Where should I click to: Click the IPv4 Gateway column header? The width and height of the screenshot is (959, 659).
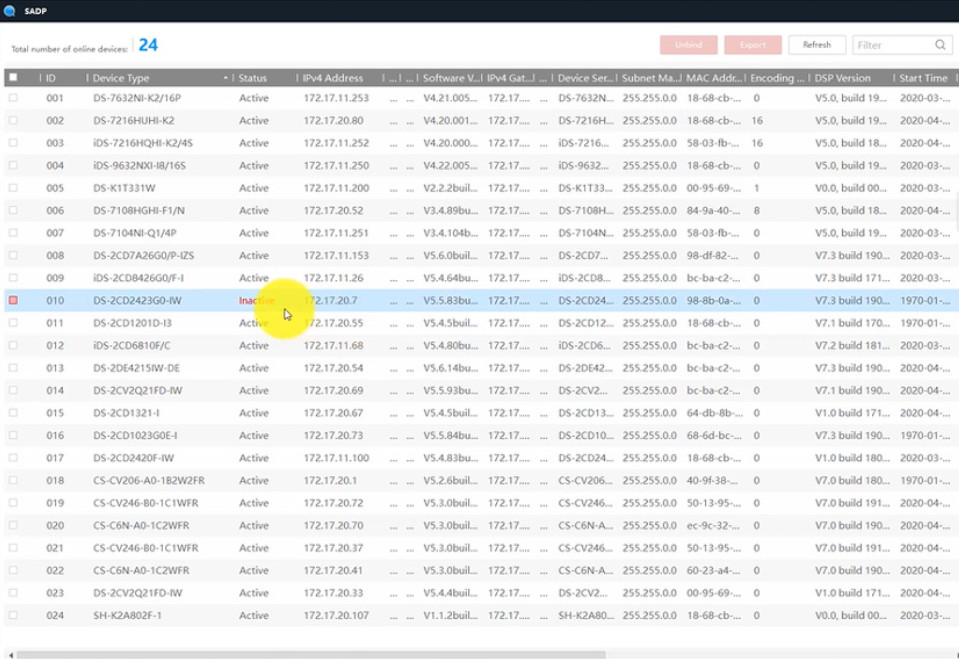(x=510, y=78)
